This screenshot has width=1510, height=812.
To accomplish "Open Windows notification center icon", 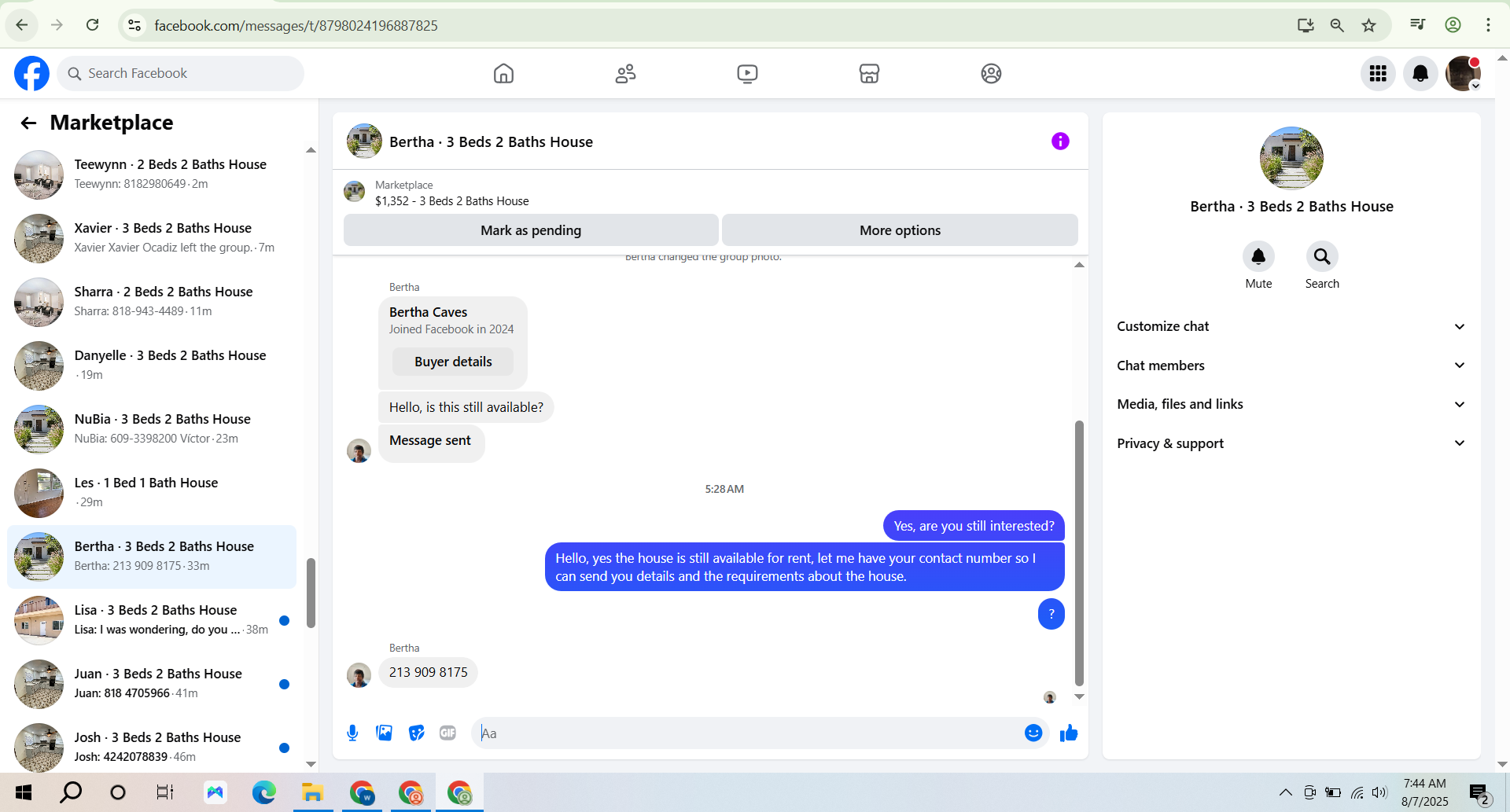I will tap(1479, 792).
